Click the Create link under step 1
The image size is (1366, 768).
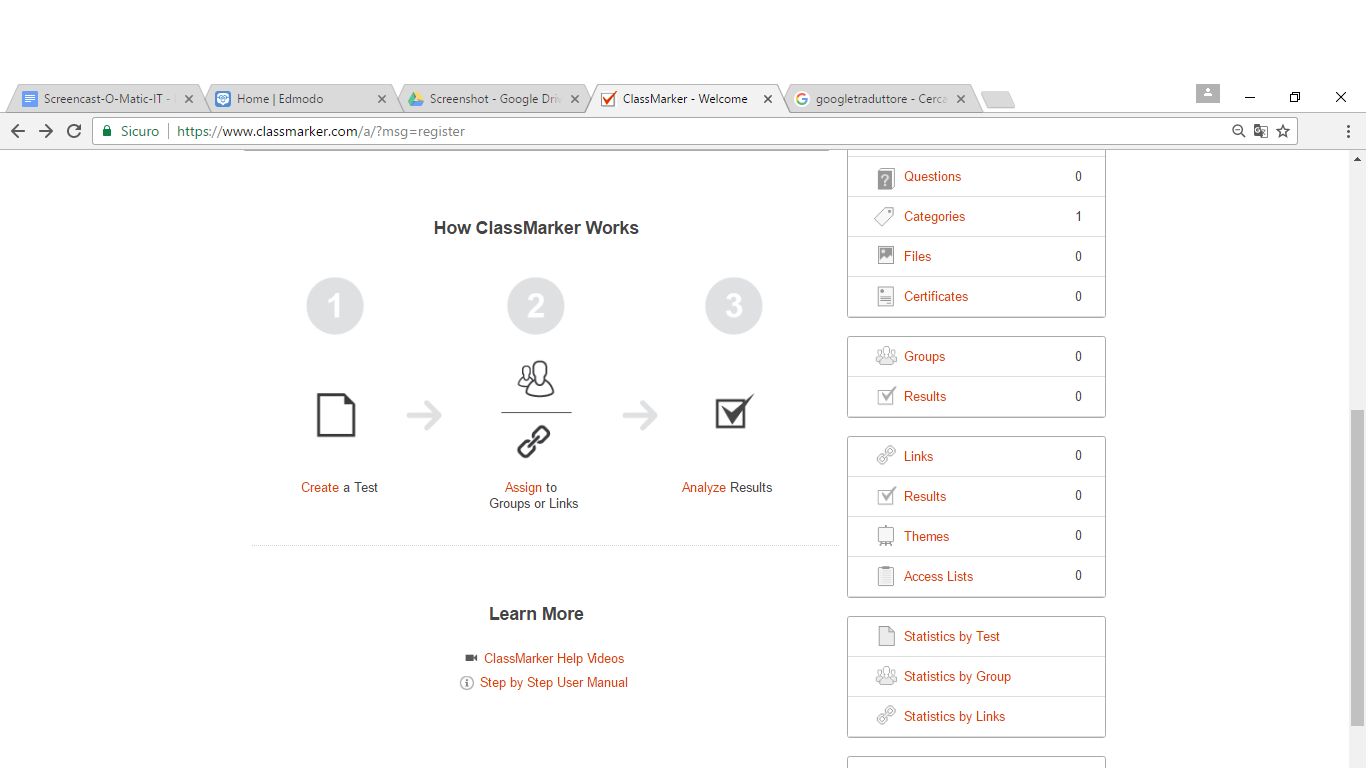tap(320, 488)
